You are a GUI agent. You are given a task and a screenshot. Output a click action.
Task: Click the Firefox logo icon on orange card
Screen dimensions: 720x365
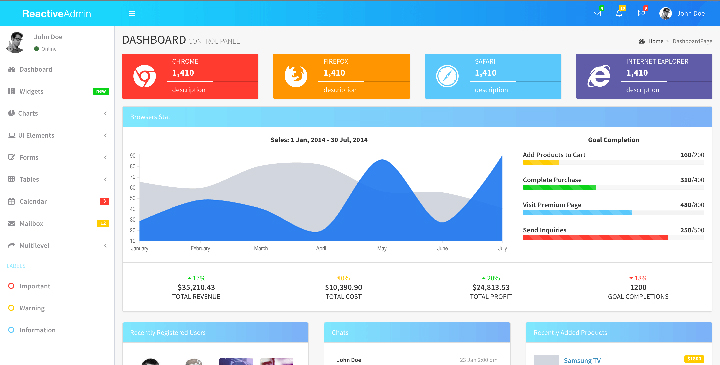[296, 76]
